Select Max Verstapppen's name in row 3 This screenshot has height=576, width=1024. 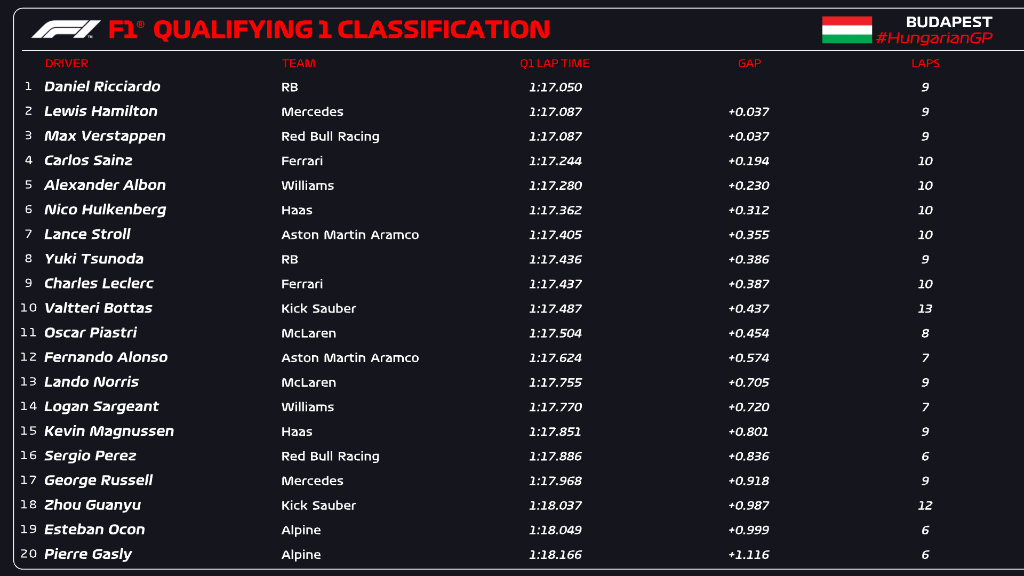click(x=105, y=136)
